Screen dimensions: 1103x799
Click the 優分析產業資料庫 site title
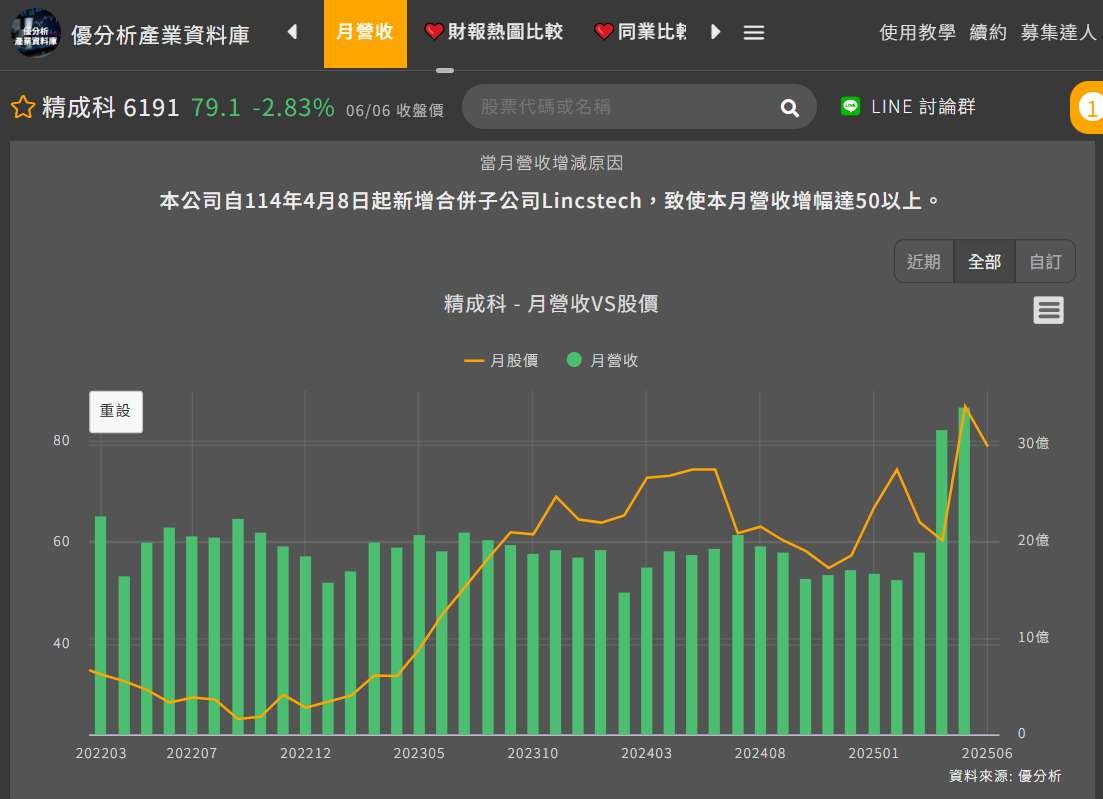160,34
